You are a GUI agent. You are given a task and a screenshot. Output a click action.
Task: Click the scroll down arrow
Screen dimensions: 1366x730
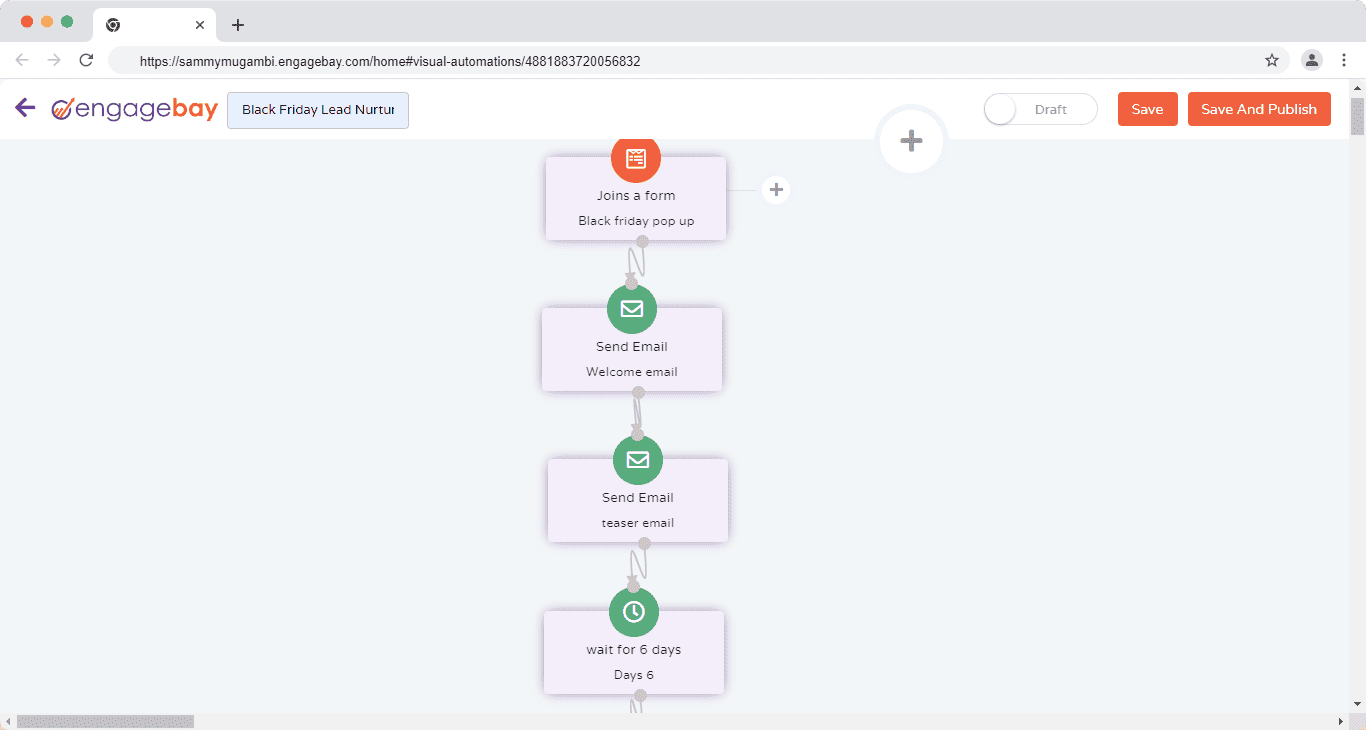[x=1357, y=705]
